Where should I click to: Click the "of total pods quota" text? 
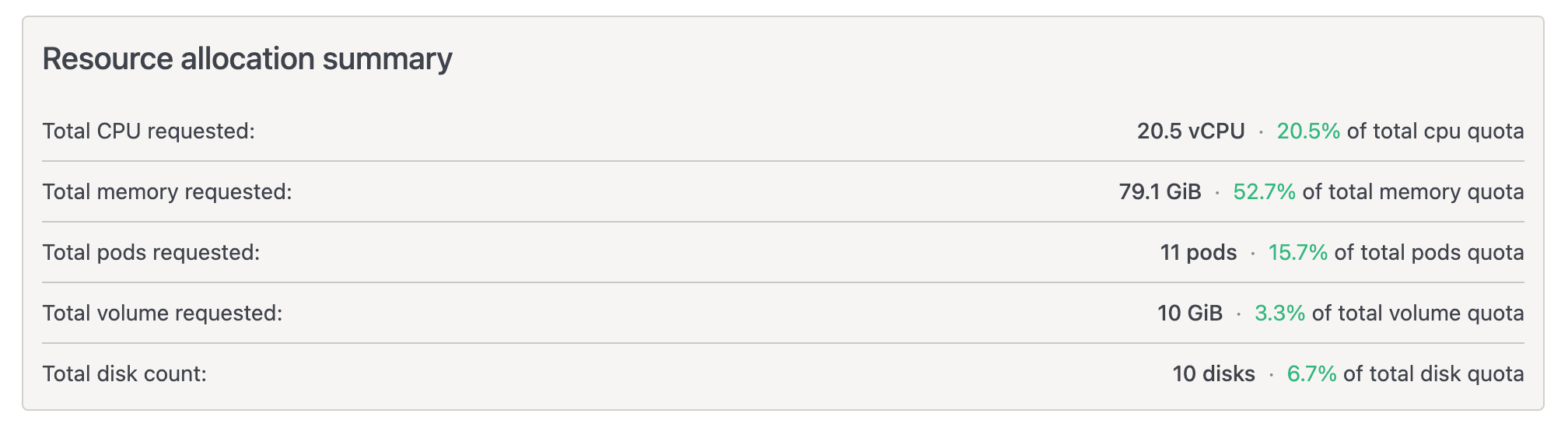(1429, 252)
